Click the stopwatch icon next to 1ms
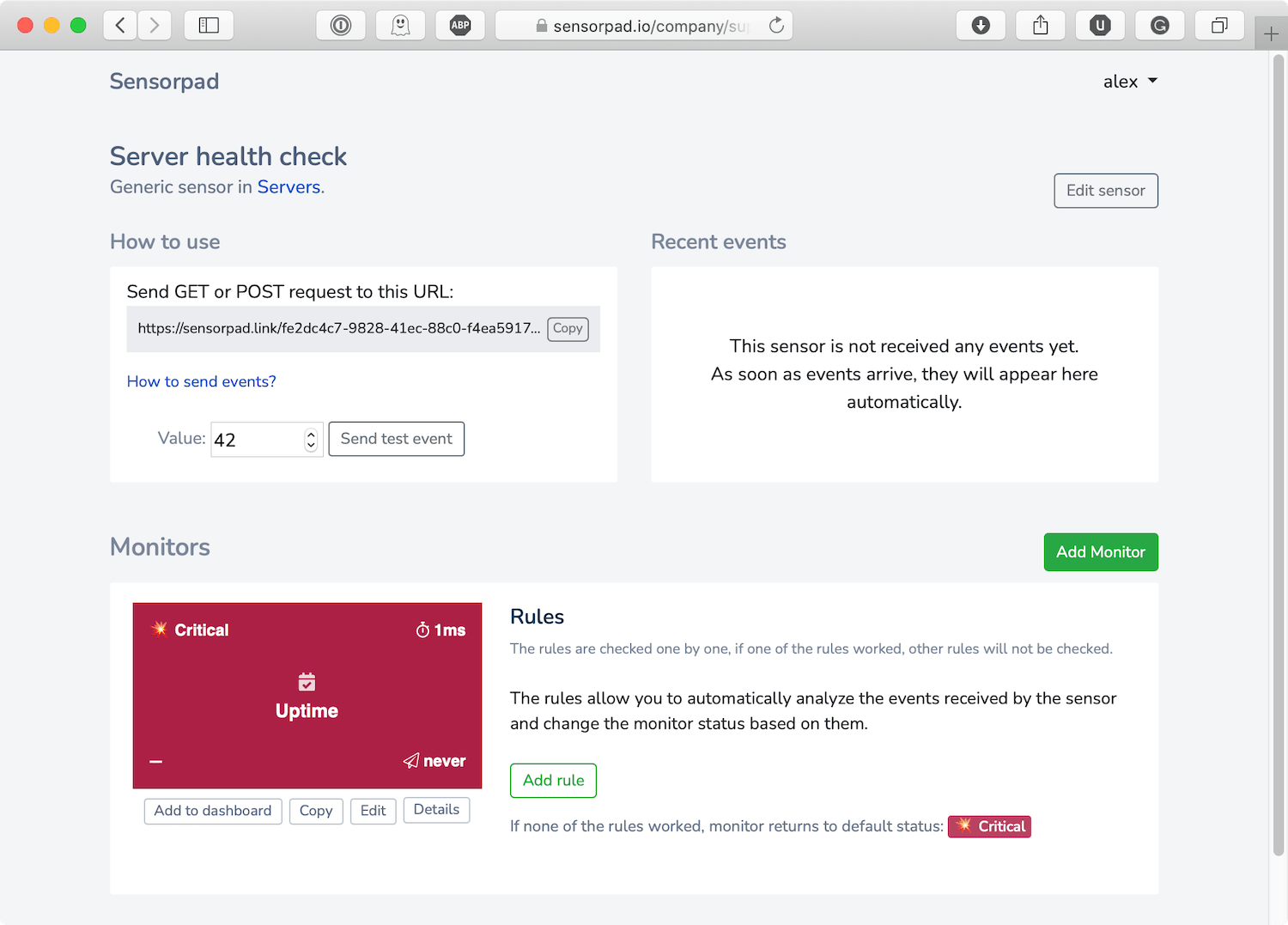Screen dimensions: 1288x925 point(422,630)
